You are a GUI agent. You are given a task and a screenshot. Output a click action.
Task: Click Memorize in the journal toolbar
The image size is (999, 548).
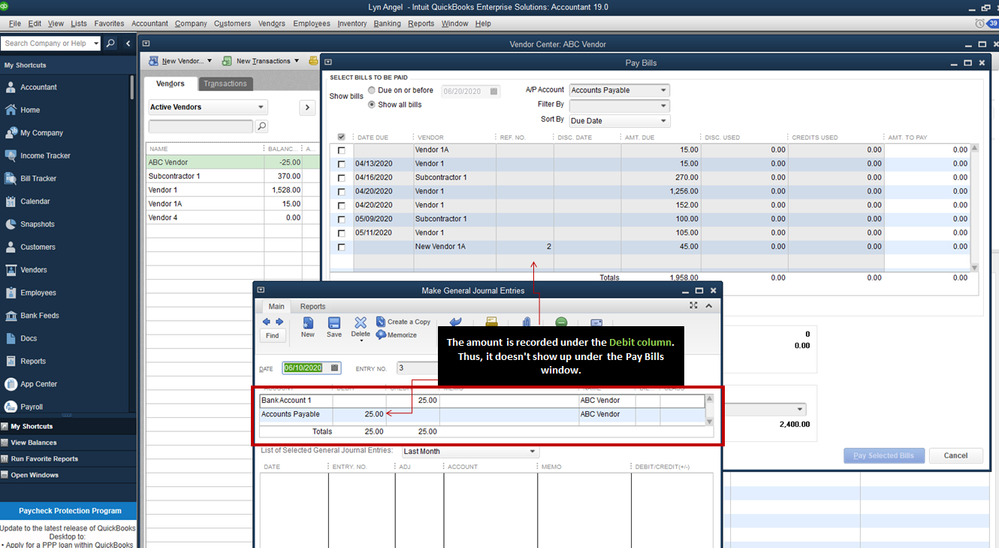click(396, 335)
